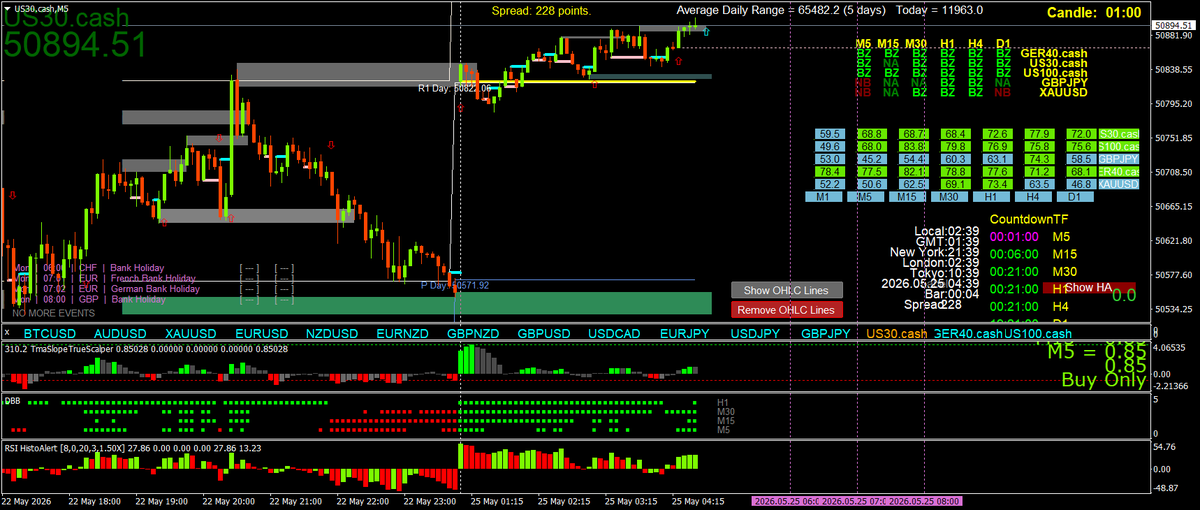1200x510 pixels.
Task: Click the current price tag 50894.51 on axis
Action: click(1174, 24)
